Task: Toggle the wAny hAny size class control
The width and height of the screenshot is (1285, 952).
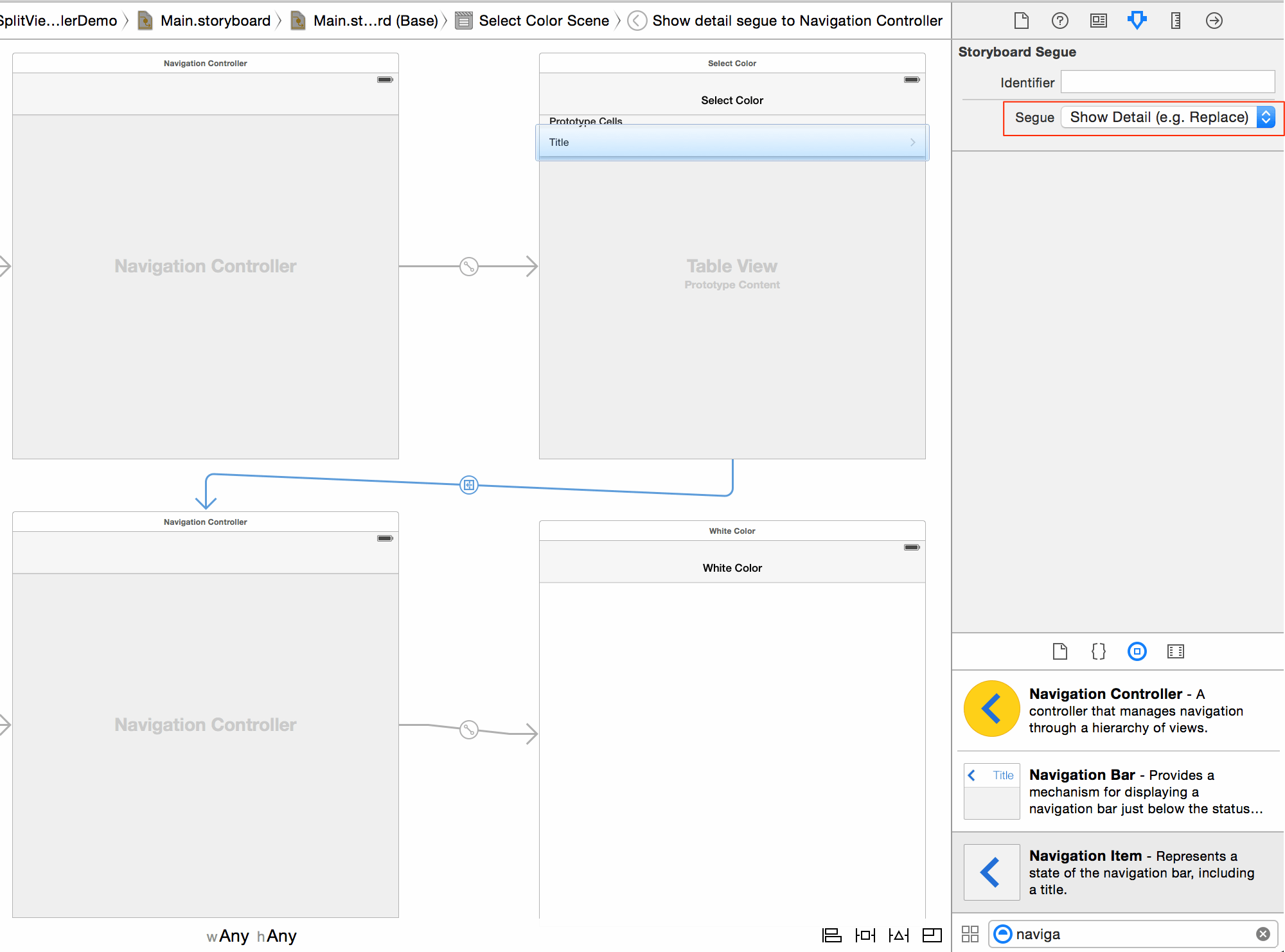Action: point(252,935)
